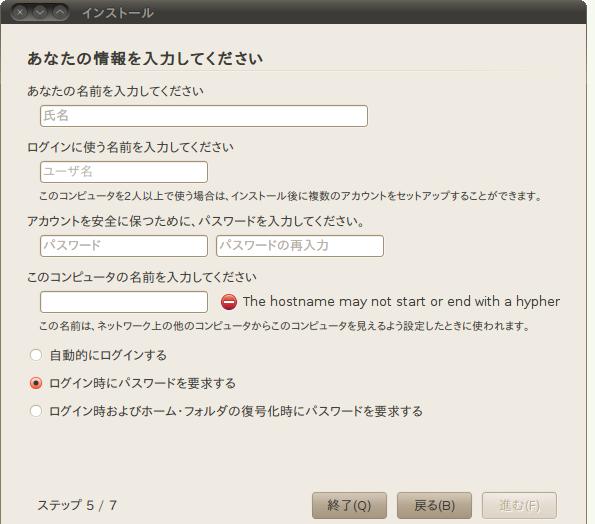The width and height of the screenshot is (595, 524).
Task: Click label あなたの名前を入力してください
Action: point(115,91)
